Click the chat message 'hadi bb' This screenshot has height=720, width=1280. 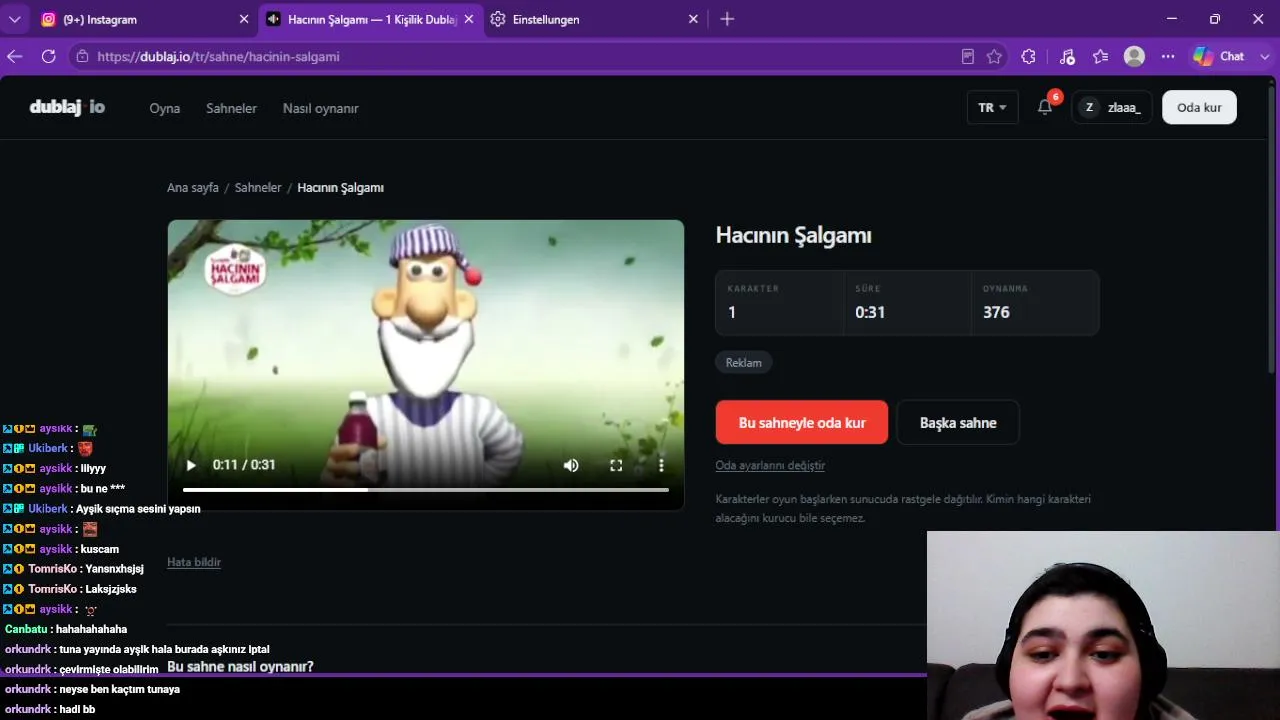point(76,709)
